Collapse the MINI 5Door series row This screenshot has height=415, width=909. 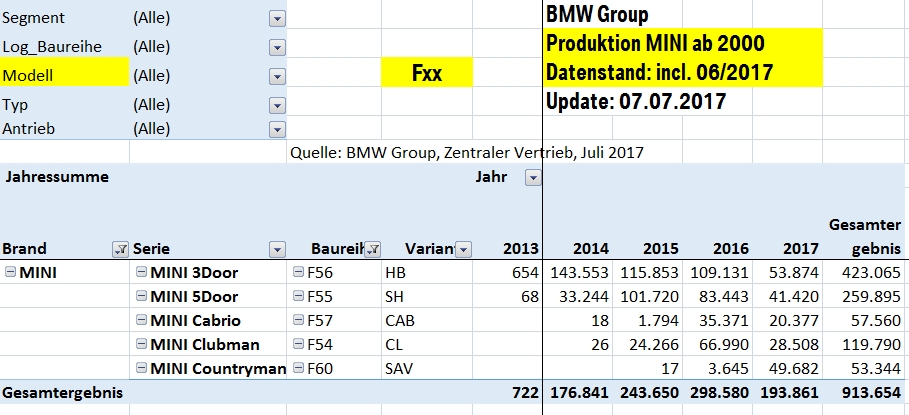[x=141, y=296]
